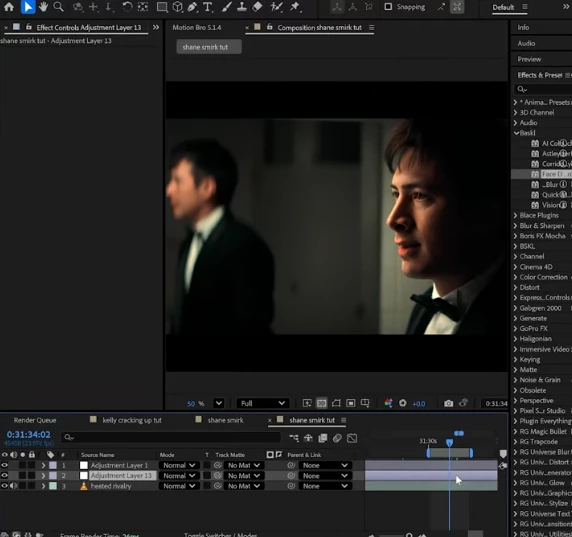The height and width of the screenshot is (537, 572).
Task: Toggle the Snapping checkbox
Action: pos(389,7)
